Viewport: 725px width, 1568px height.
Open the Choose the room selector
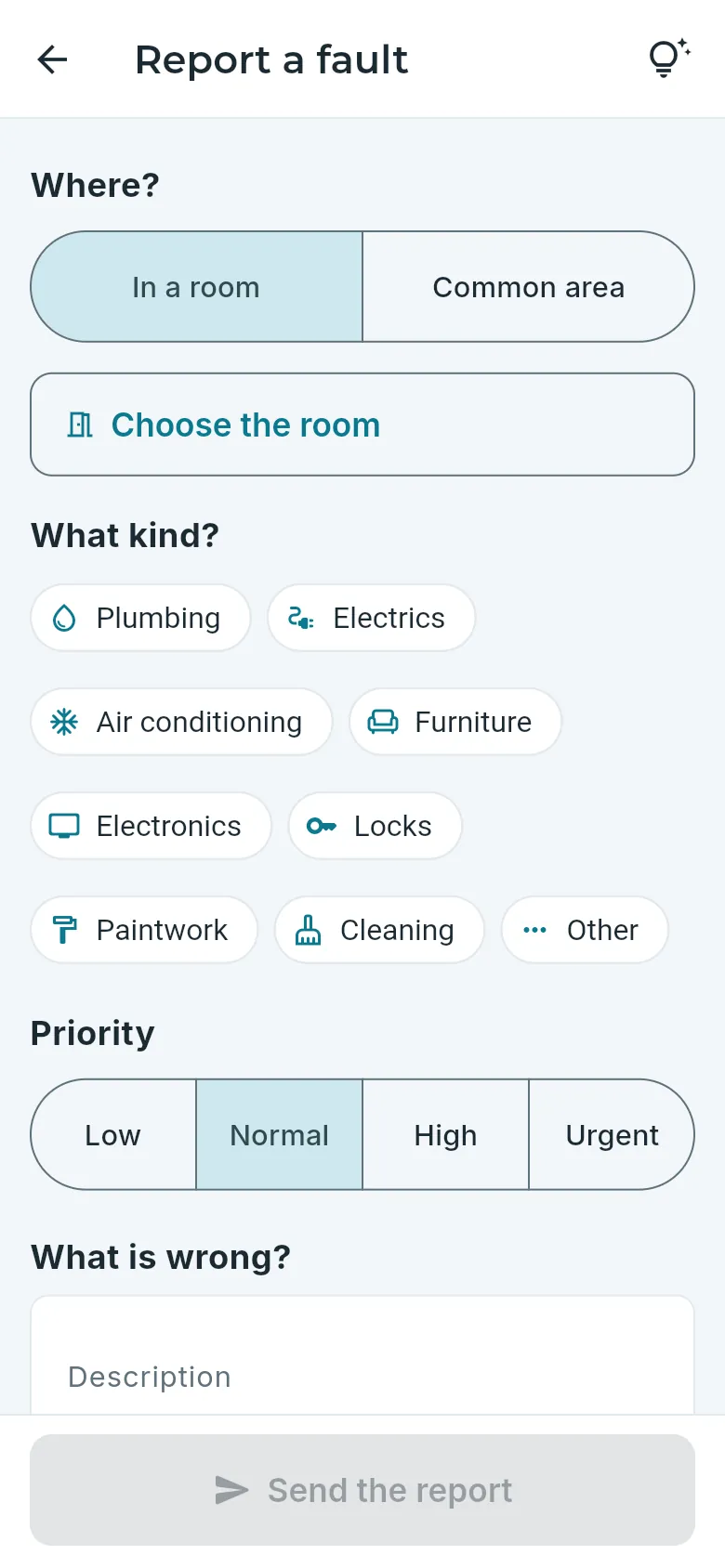362,425
